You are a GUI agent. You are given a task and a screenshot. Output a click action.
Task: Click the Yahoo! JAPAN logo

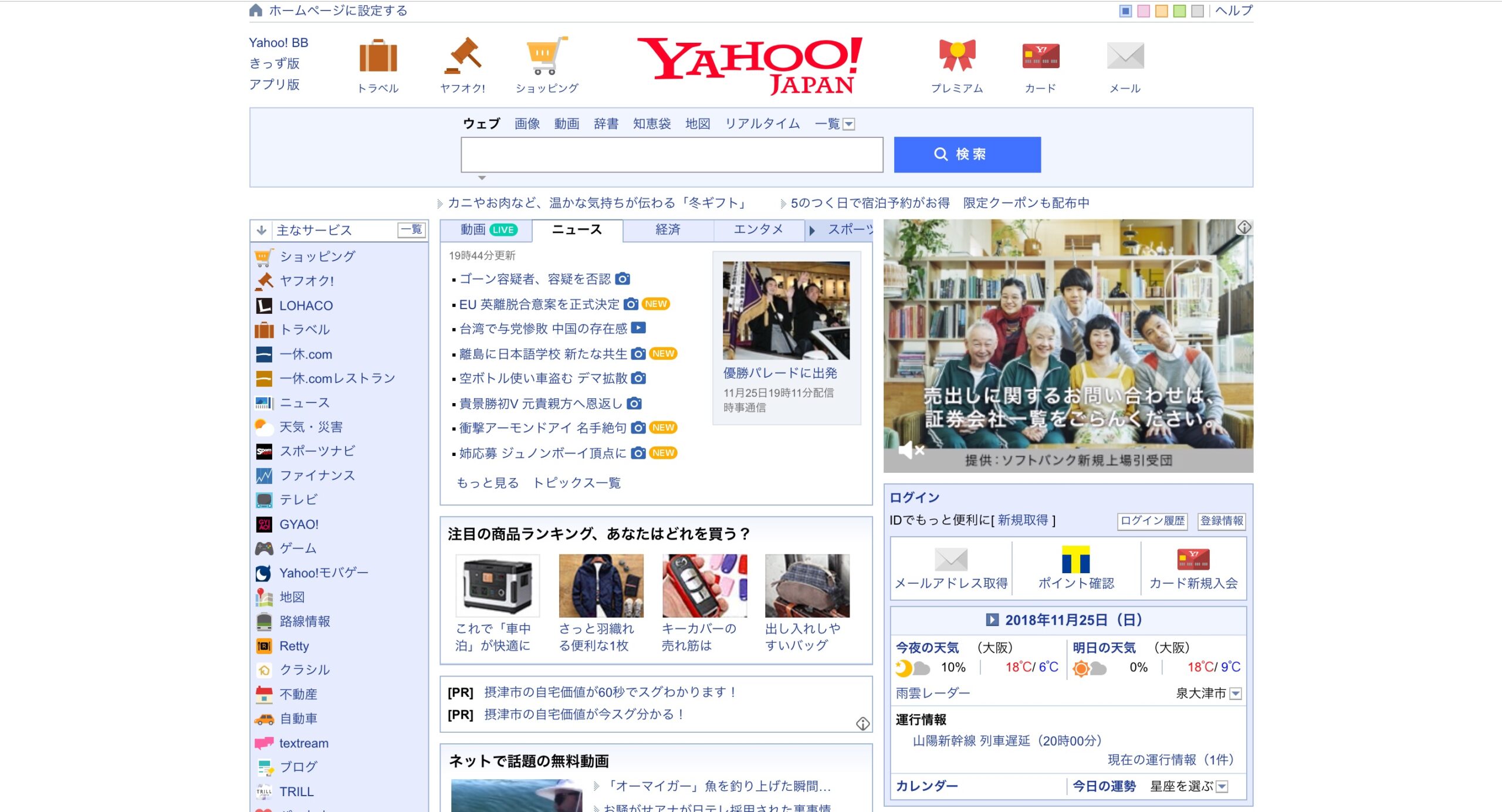[749, 65]
